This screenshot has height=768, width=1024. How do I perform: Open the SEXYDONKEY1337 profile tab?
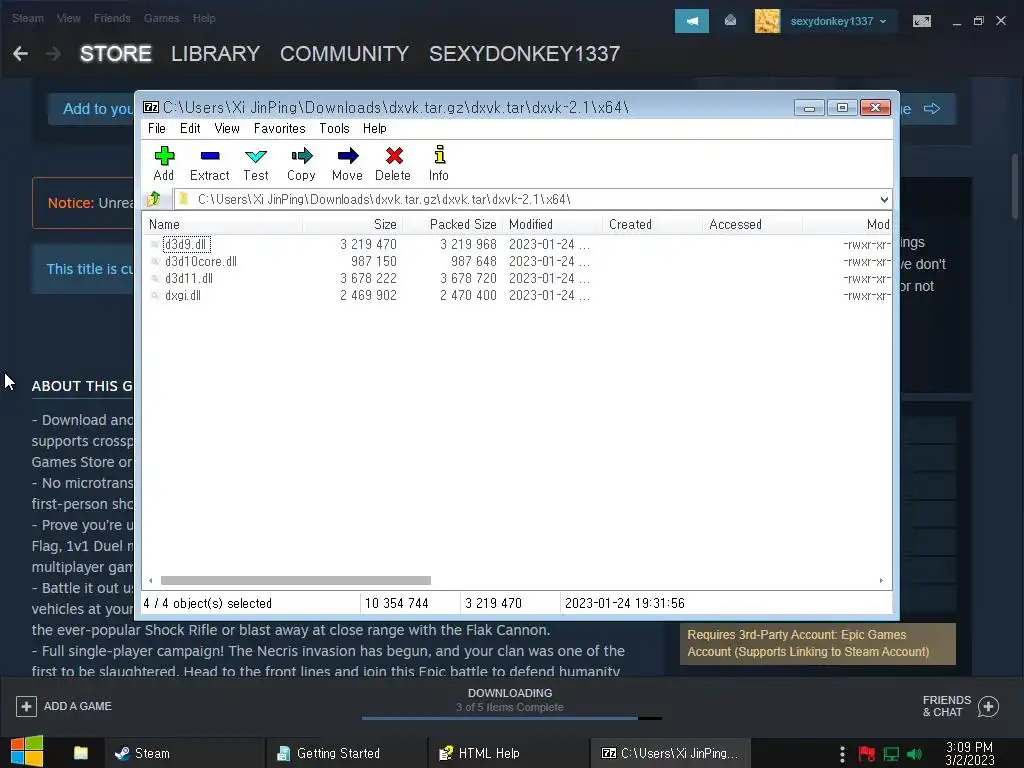click(x=524, y=54)
